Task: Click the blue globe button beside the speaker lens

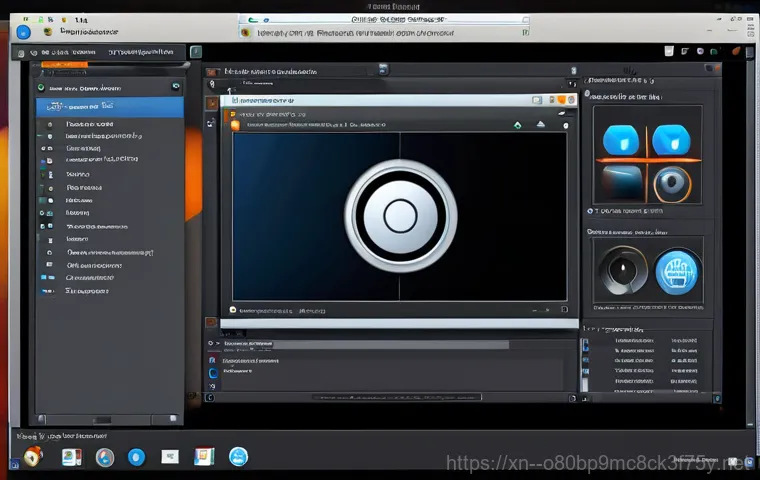Action: (x=677, y=272)
